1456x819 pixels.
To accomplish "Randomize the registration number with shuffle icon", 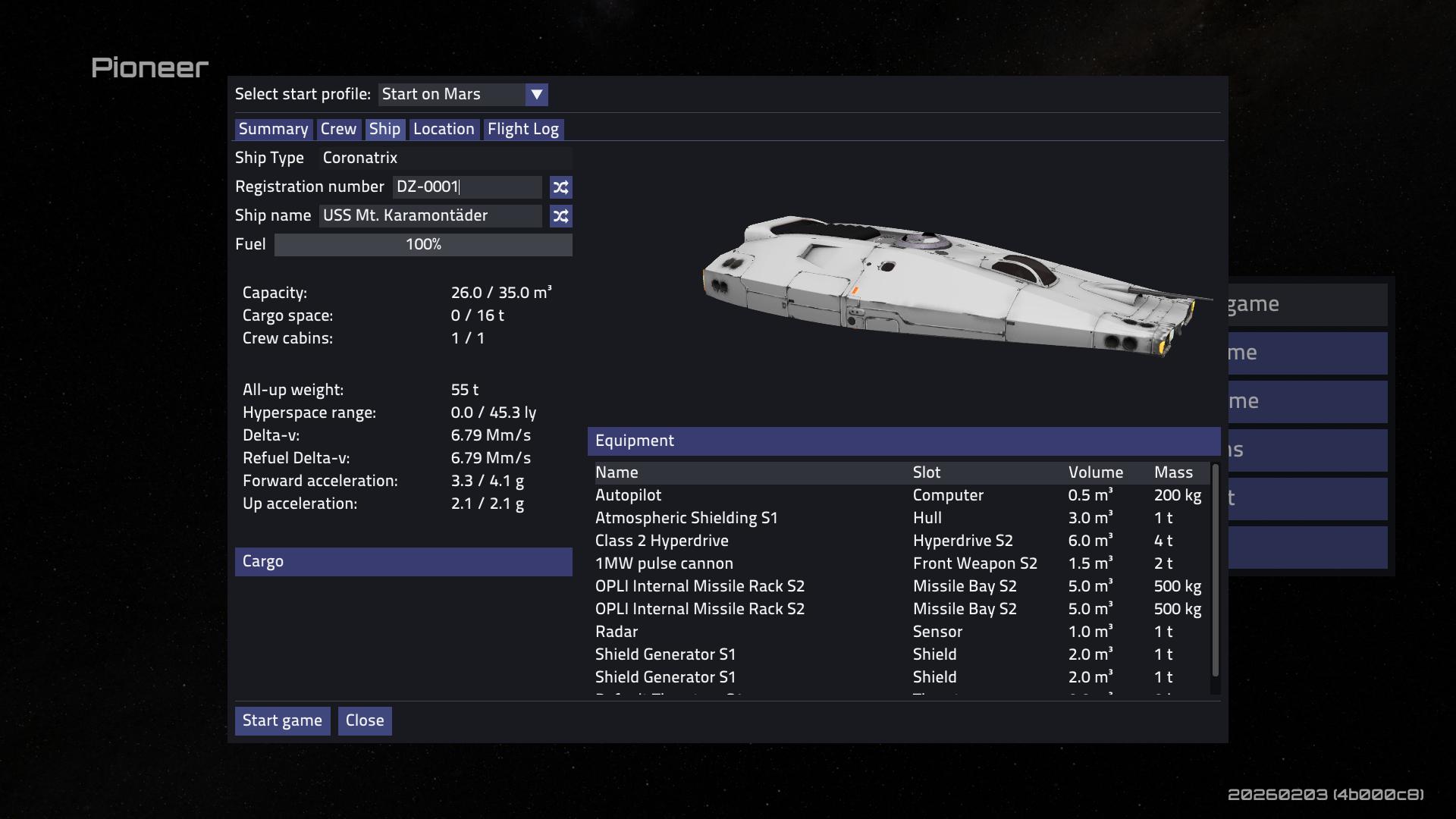I will click(560, 187).
